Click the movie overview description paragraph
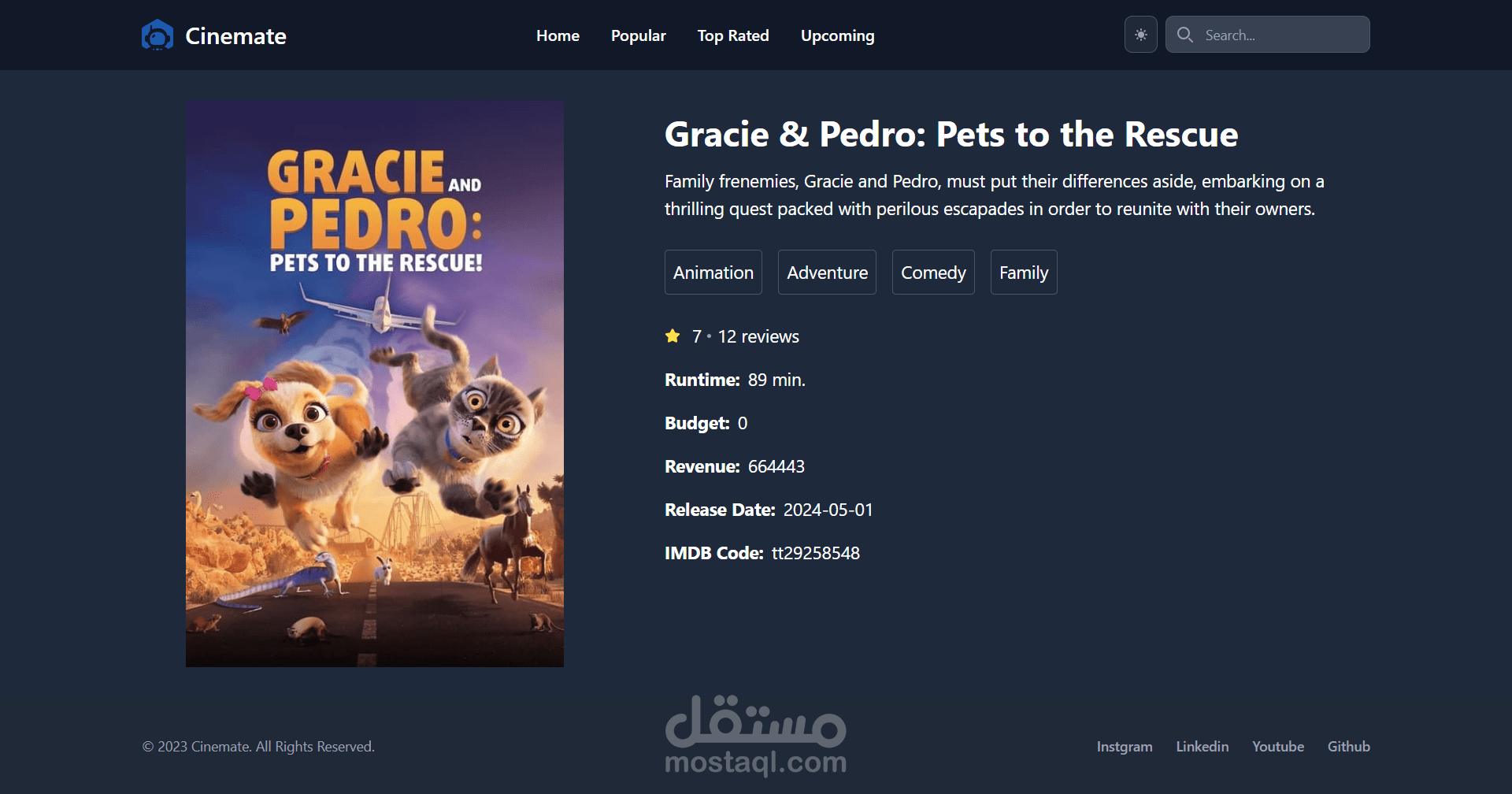Viewport: 1512px width, 794px height. click(x=995, y=195)
